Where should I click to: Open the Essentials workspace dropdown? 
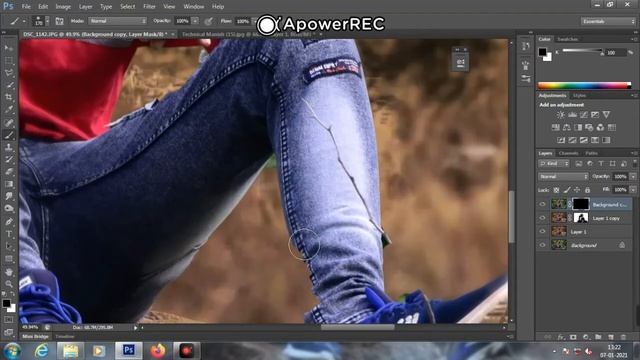[608, 21]
